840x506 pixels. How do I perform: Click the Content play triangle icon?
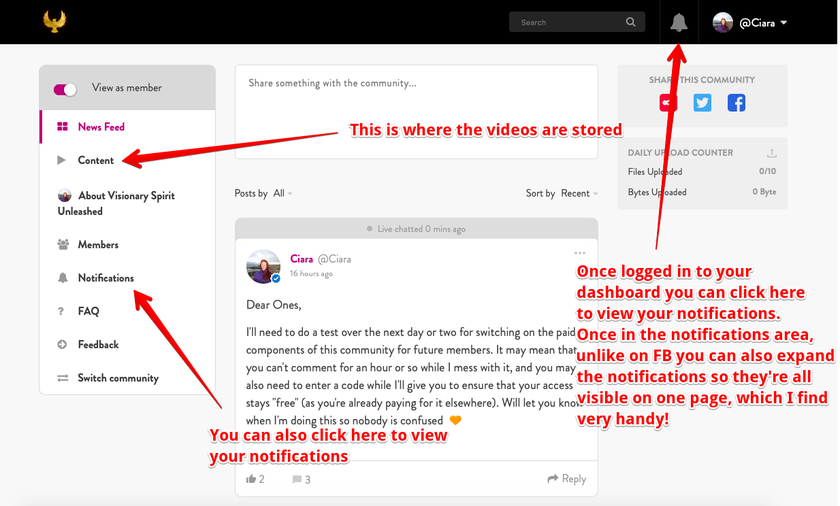click(62, 160)
